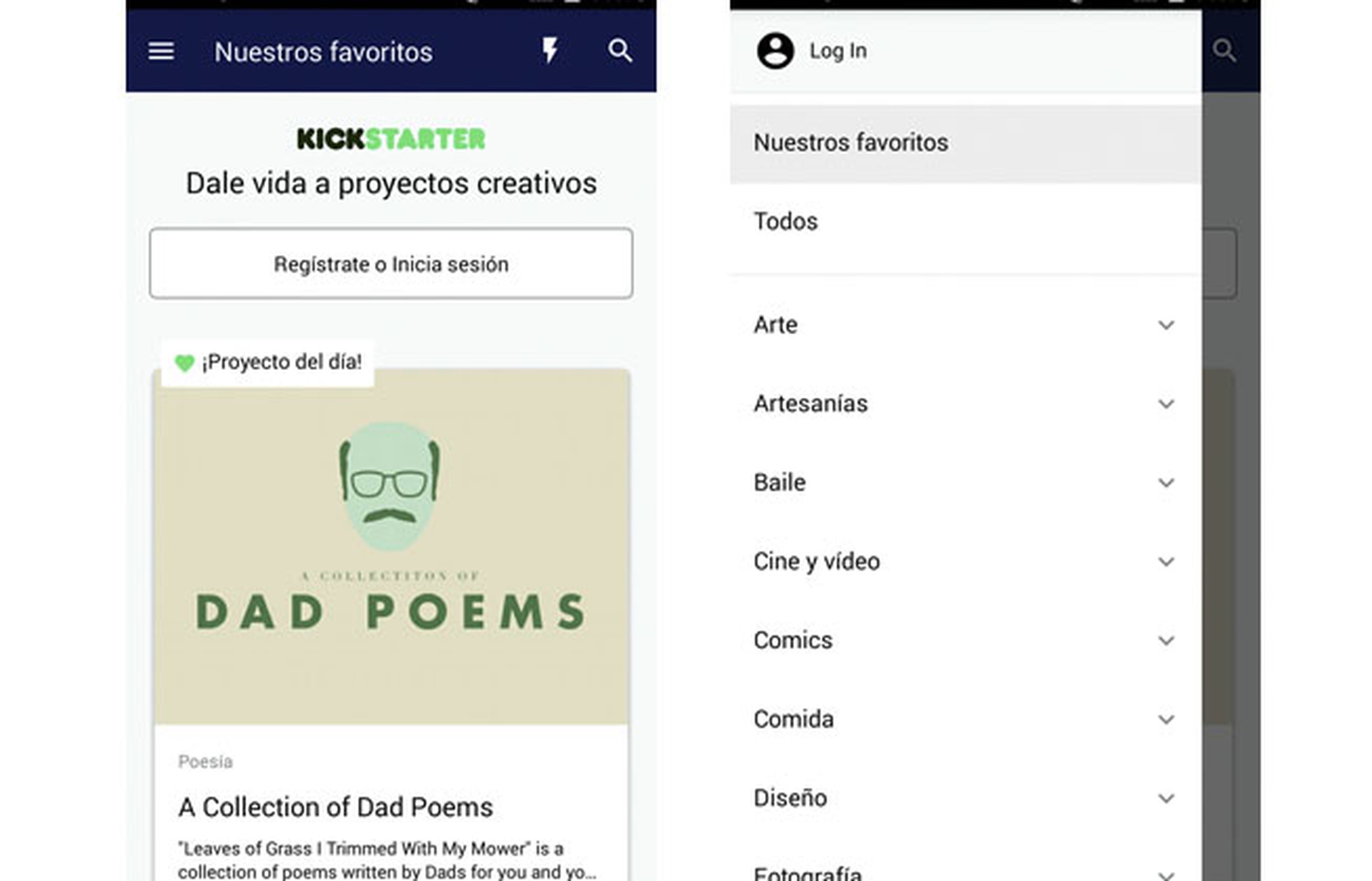Tap the ¡Proyecto del día! badge
Image resolution: width=1372 pixels, height=881 pixels.
(x=268, y=363)
